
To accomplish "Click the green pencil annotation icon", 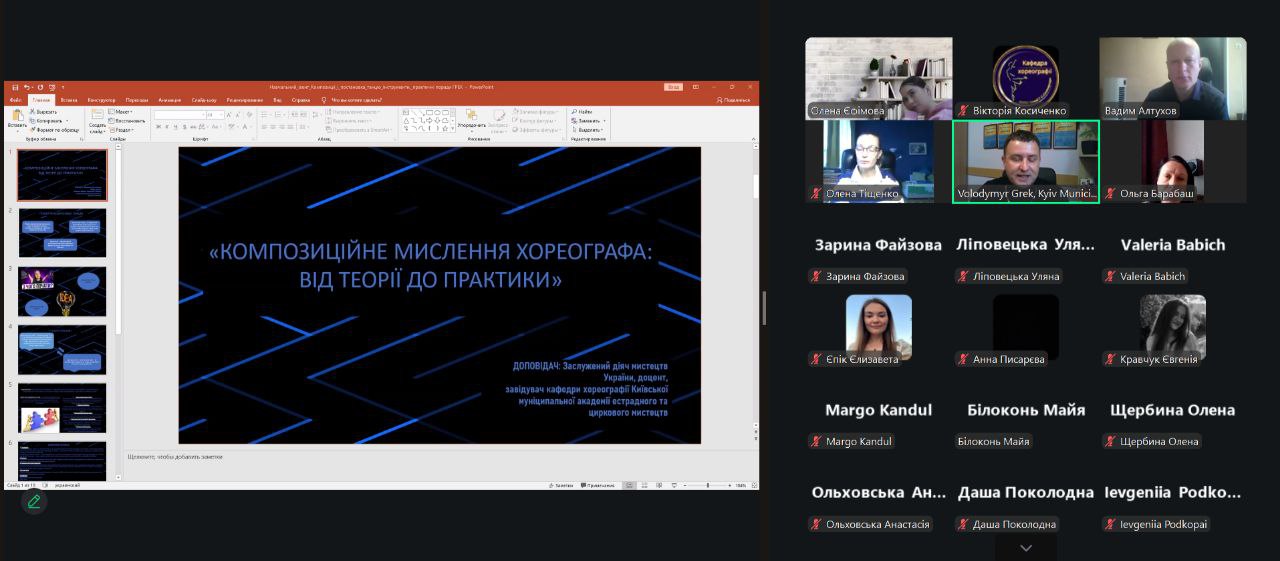I will pos(34,502).
